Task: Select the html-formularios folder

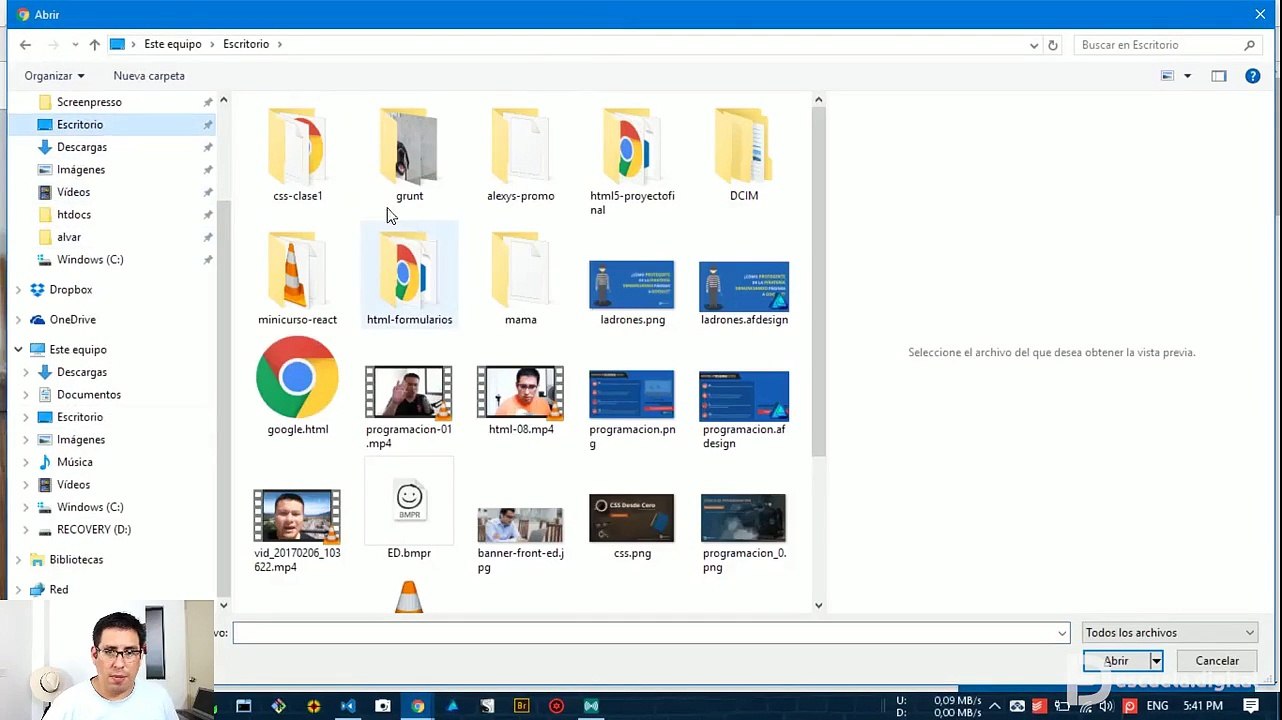Action: [x=409, y=277]
